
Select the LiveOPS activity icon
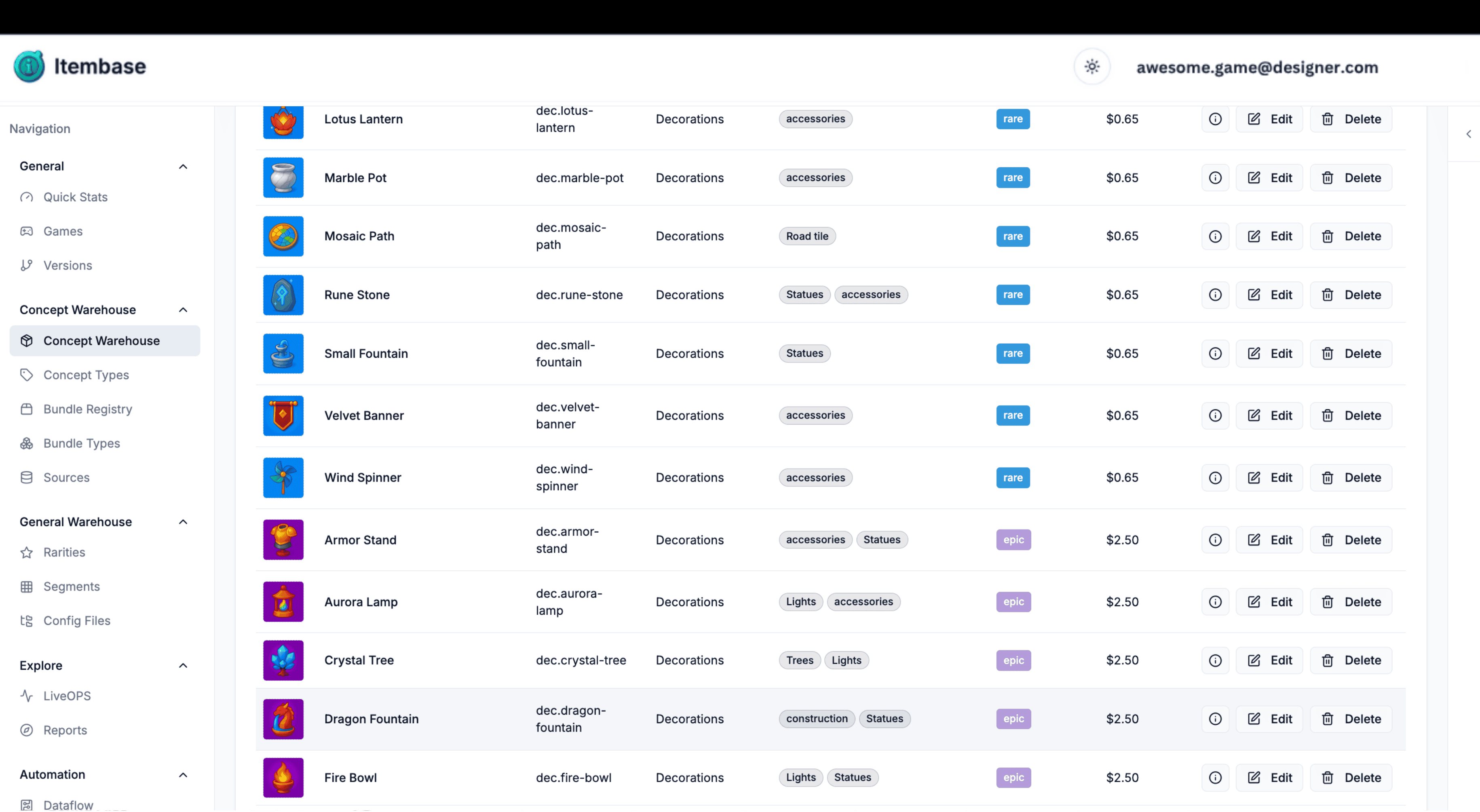[x=26, y=696]
